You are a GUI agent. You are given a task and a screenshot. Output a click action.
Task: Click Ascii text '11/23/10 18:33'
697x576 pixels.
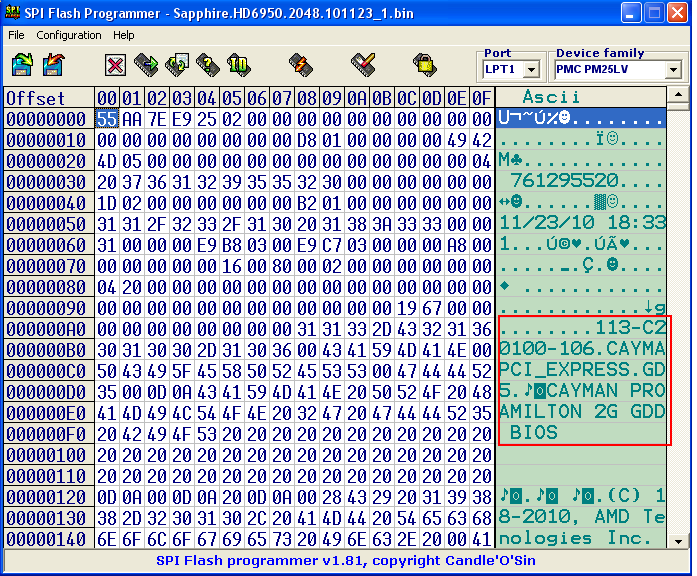tap(582, 222)
